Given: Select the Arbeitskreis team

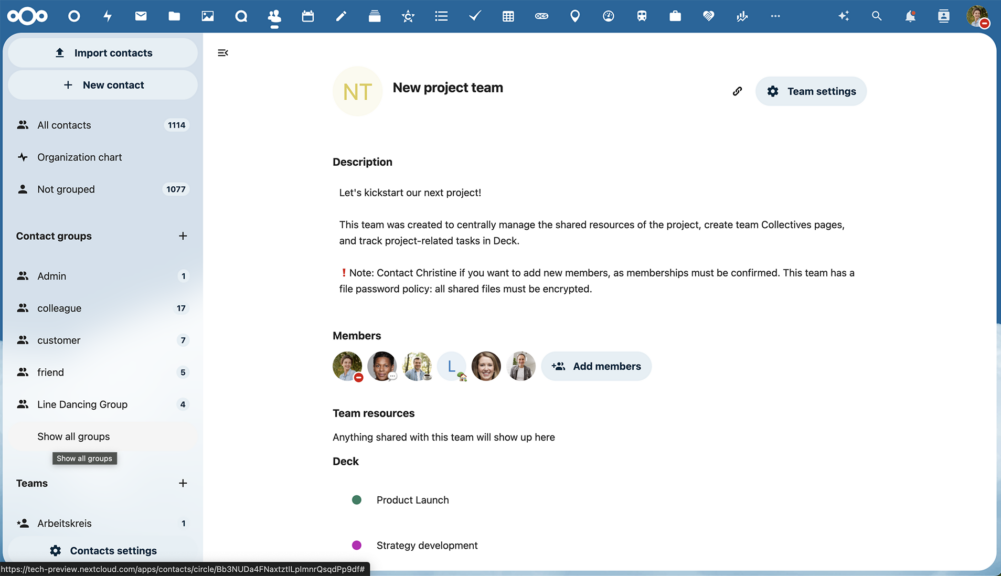Looking at the screenshot, I should (67, 523).
